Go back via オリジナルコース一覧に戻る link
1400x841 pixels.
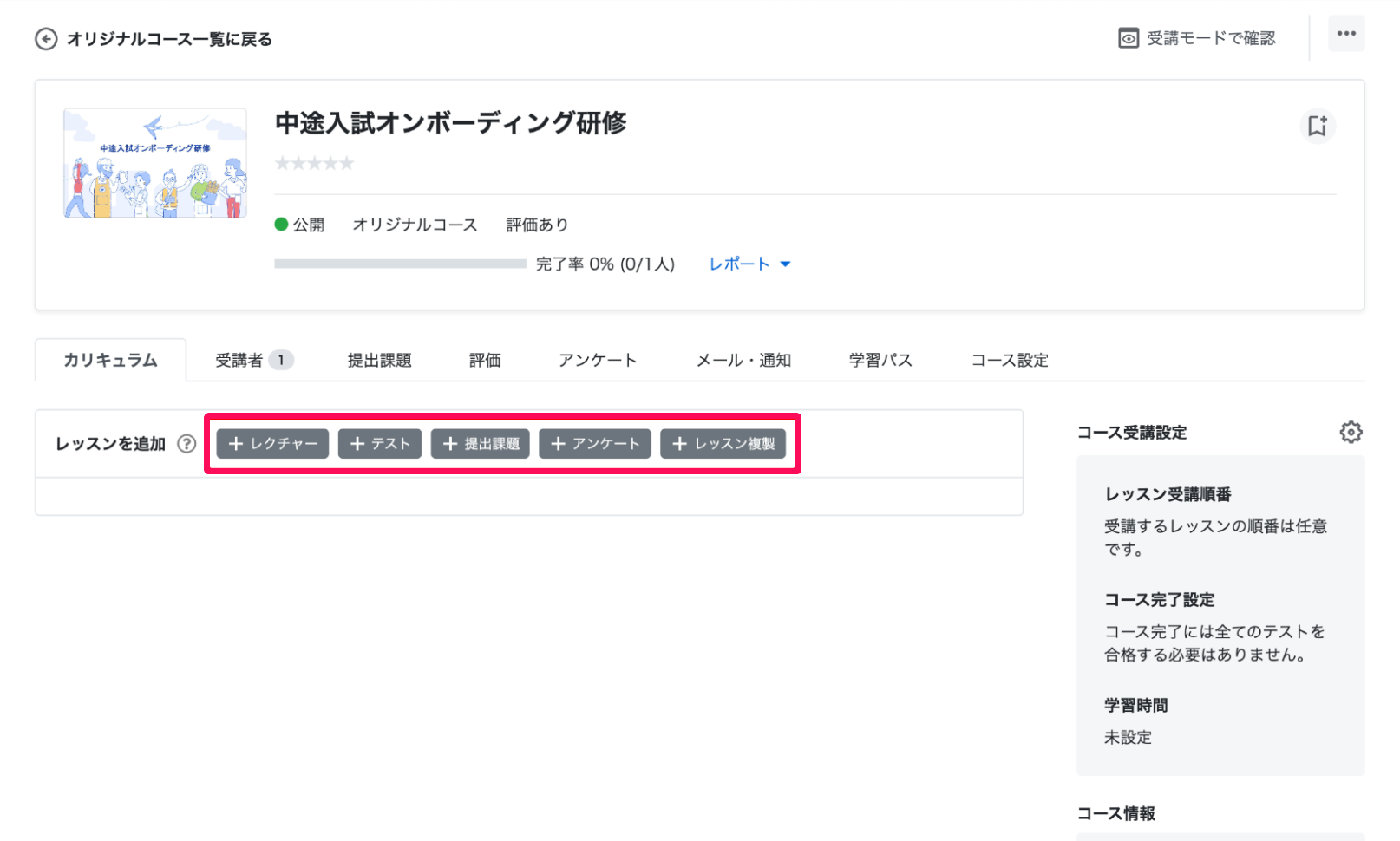coord(169,39)
